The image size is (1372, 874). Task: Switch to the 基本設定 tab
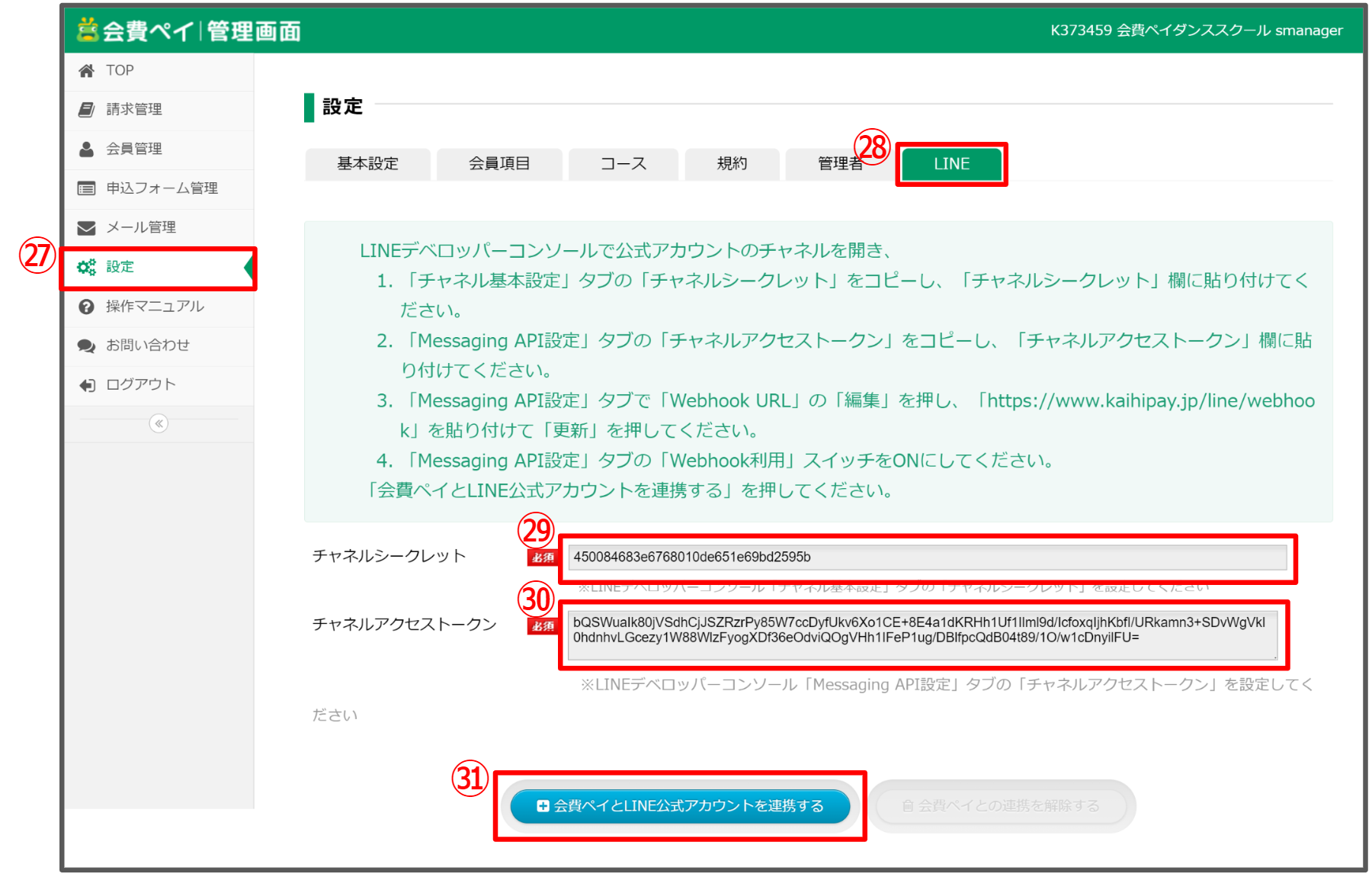point(367,164)
